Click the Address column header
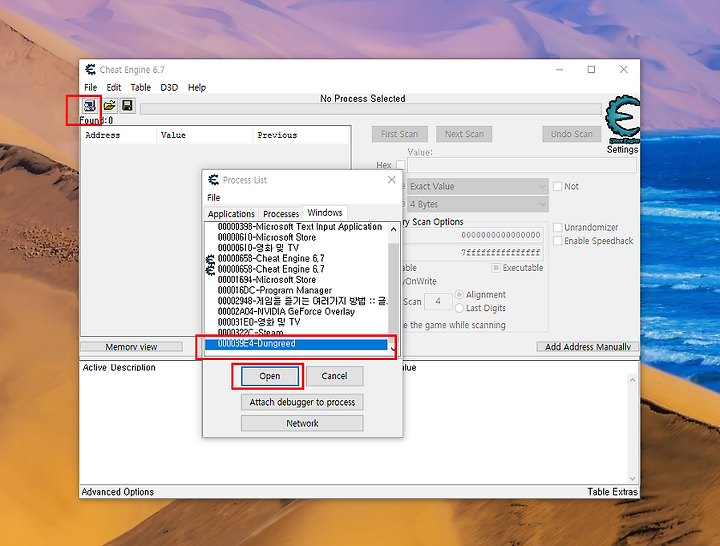Viewport: 720px width, 546px height. (119, 135)
